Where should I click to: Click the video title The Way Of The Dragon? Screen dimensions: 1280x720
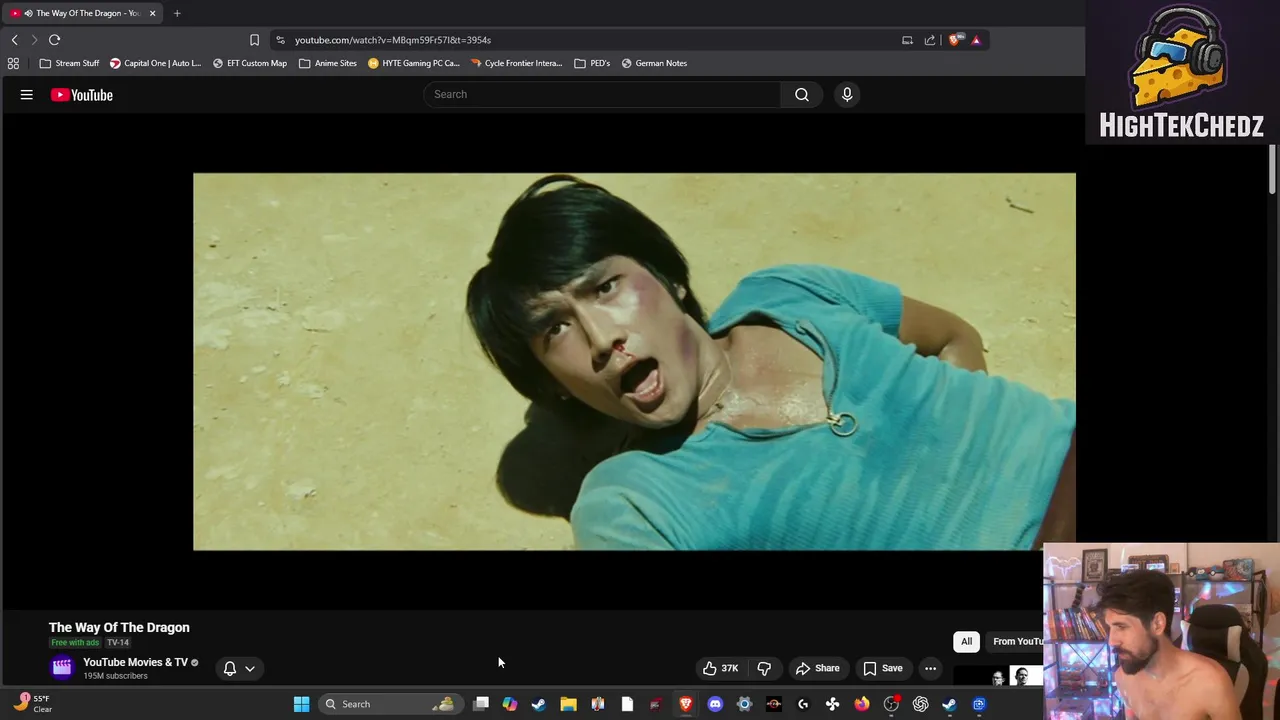(119, 627)
